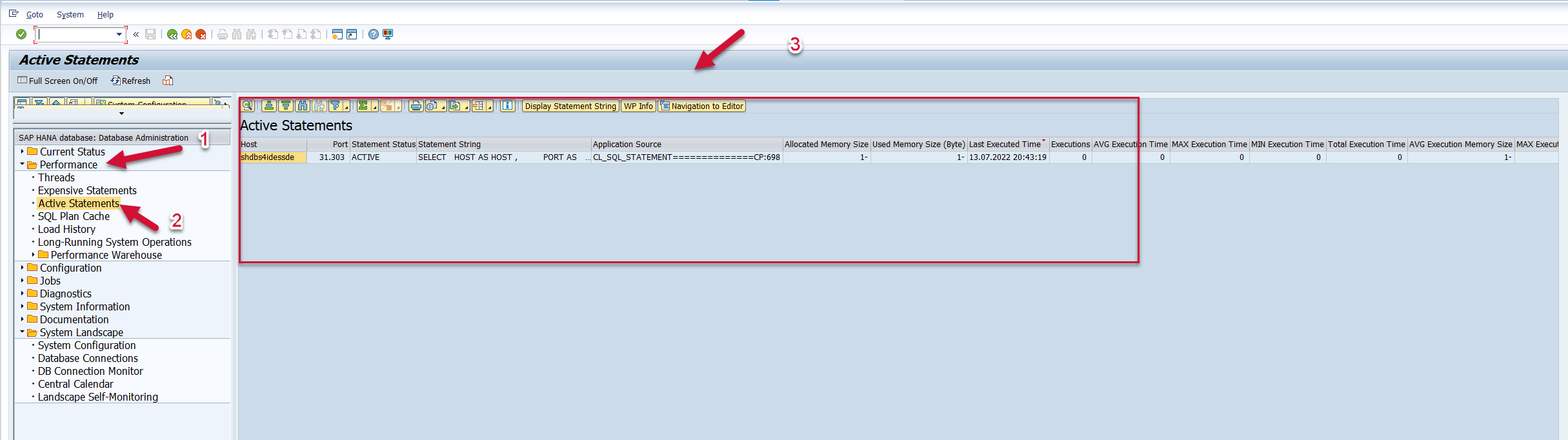Open the command field dropdown arrow

119,34
